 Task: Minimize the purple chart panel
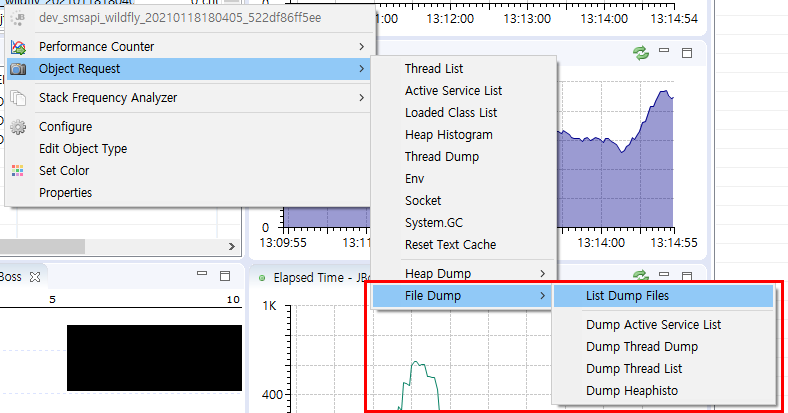pos(664,50)
